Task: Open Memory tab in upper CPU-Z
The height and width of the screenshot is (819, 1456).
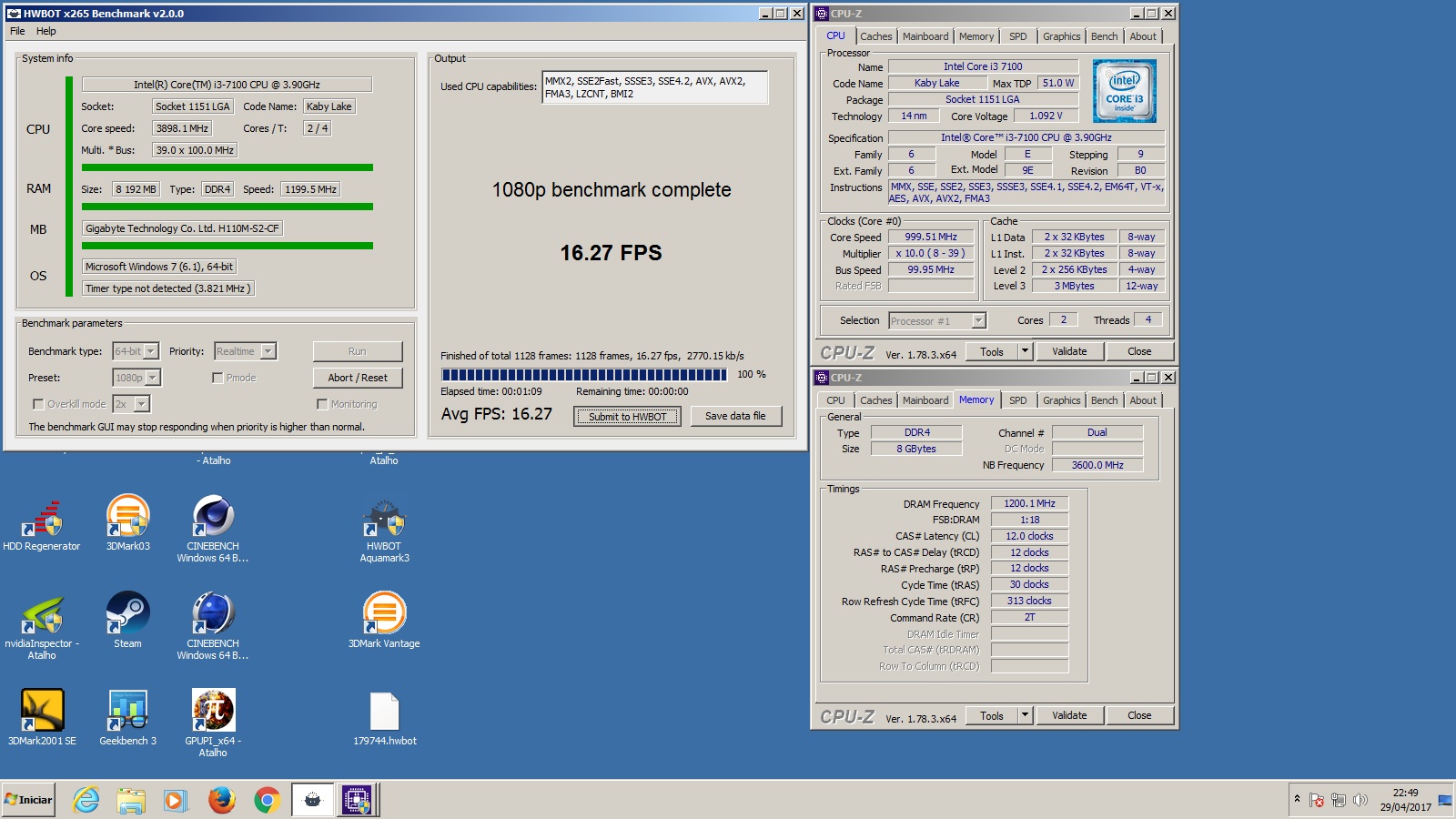Action: tap(976, 36)
